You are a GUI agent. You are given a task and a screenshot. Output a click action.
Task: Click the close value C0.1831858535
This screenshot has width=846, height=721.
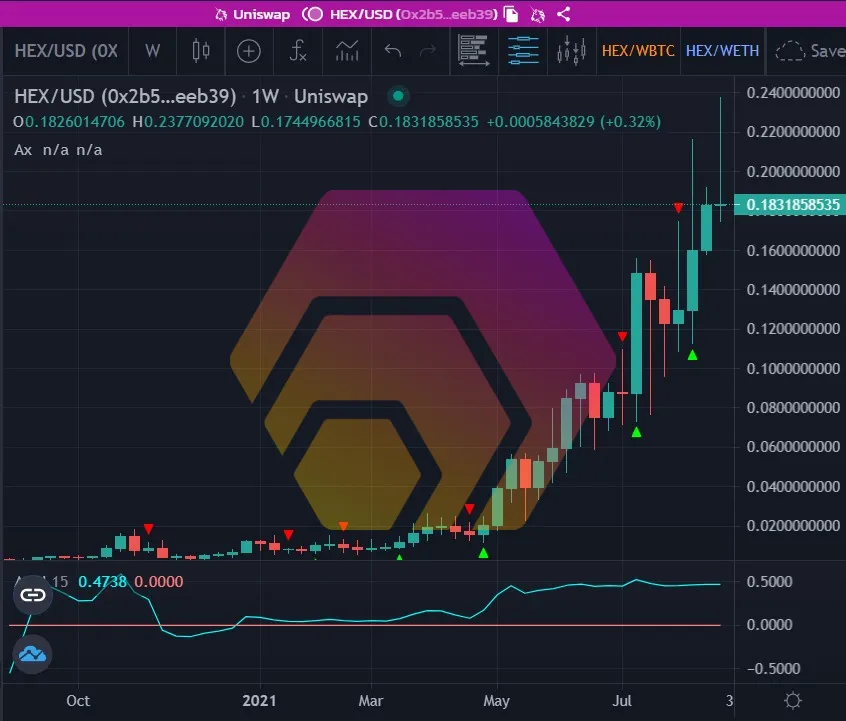[424, 122]
